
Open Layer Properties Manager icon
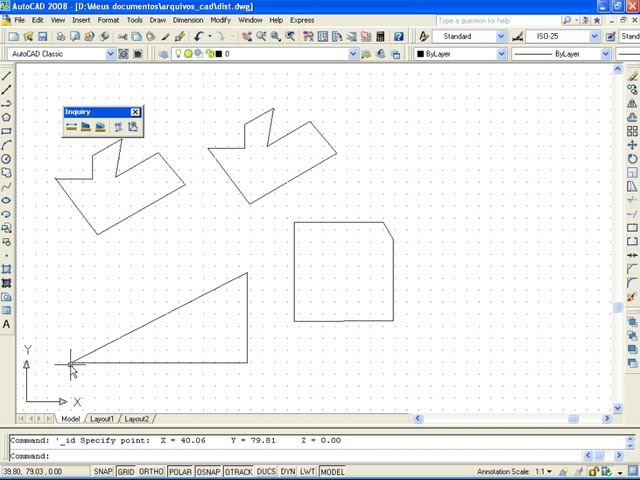[x=164, y=54]
